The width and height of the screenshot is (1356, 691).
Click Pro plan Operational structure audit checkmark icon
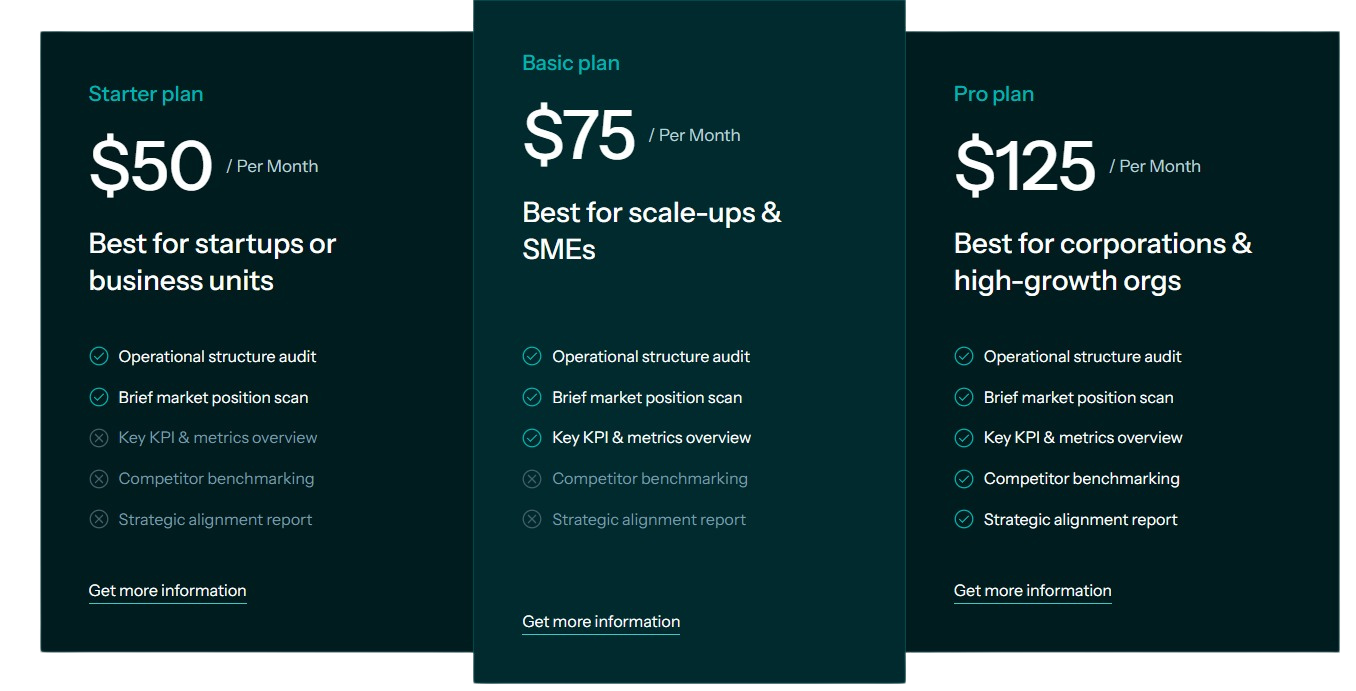click(964, 356)
